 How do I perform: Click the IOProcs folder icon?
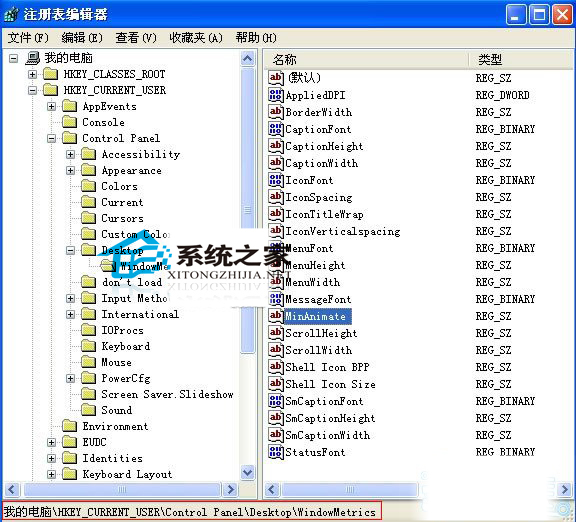click(89, 330)
